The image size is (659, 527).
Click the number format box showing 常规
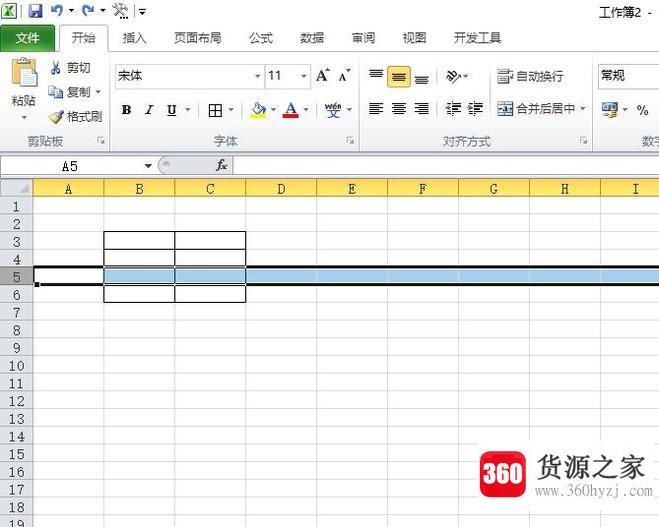click(629, 76)
